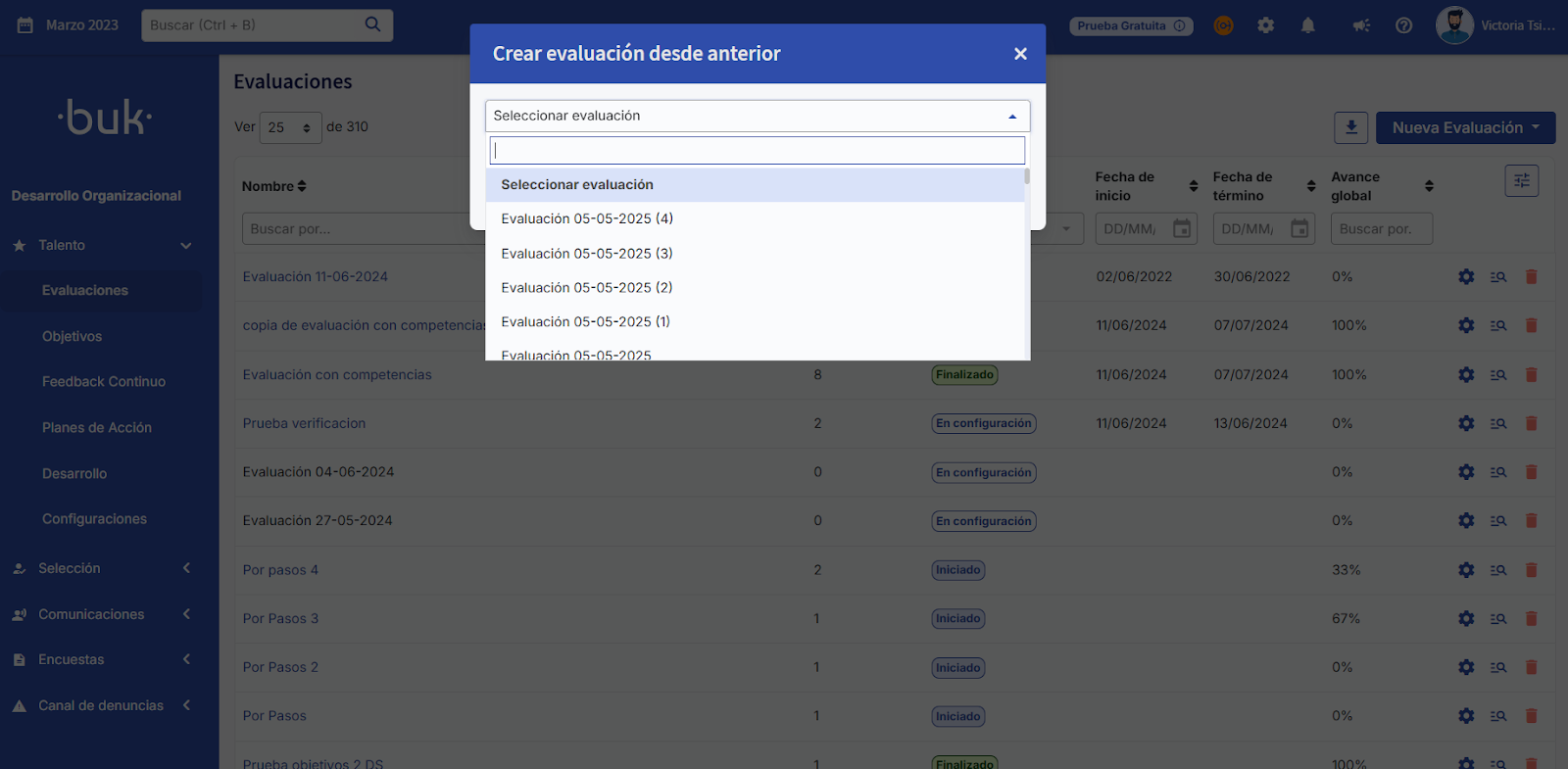Open the Nueva Evaluación dropdown button

(1465, 128)
